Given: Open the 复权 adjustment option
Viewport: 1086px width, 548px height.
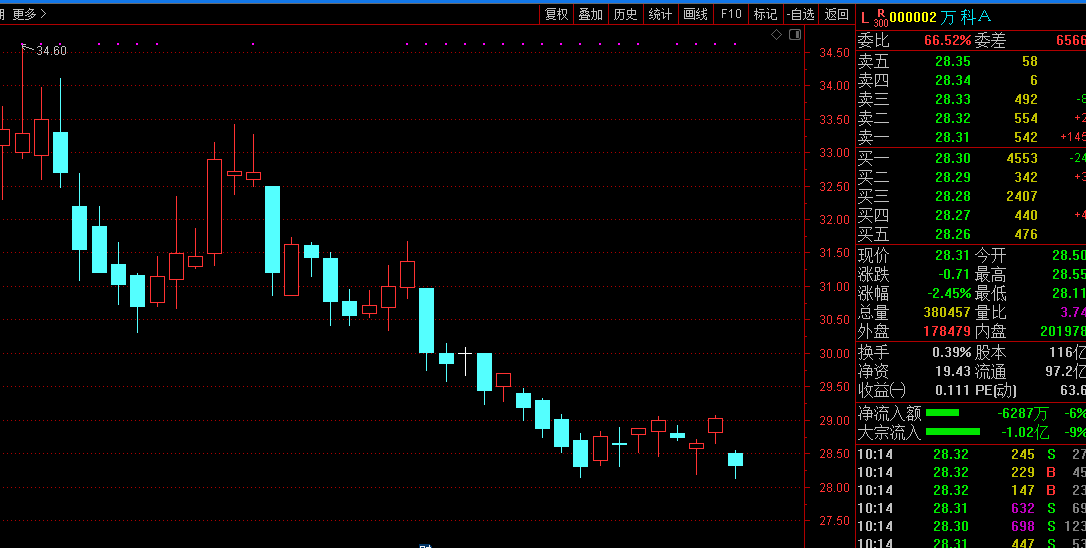Looking at the screenshot, I should [x=556, y=14].
